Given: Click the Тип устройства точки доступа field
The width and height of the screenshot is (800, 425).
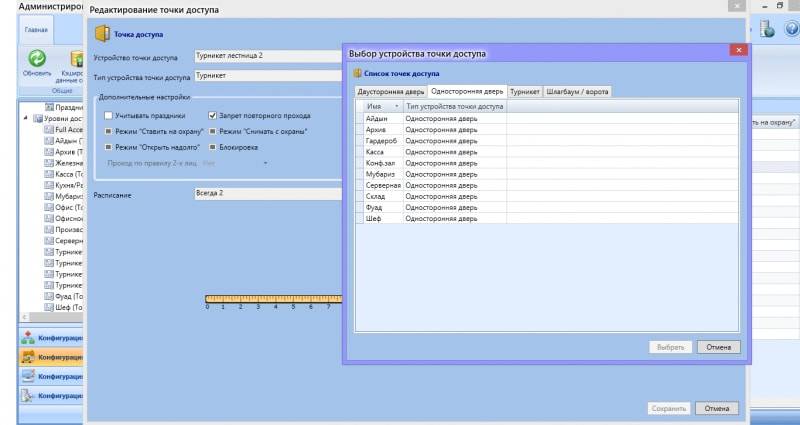Looking at the screenshot, I should [x=268, y=76].
